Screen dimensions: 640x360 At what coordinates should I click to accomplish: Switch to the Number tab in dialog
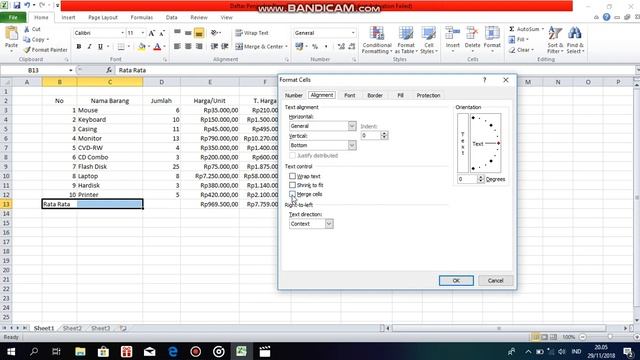point(293,95)
